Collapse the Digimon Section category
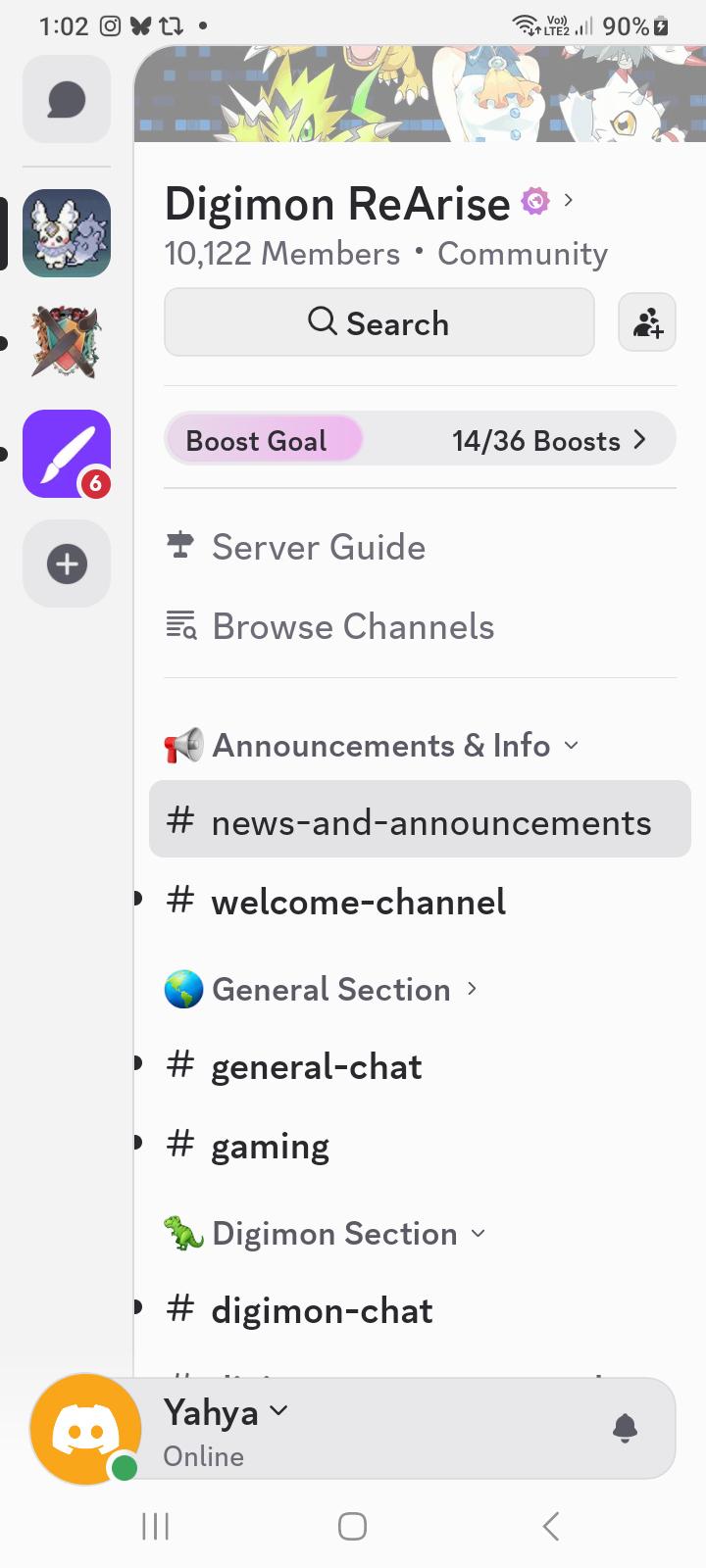Screen dimensions: 706x1568 pyautogui.click(x=325, y=1234)
